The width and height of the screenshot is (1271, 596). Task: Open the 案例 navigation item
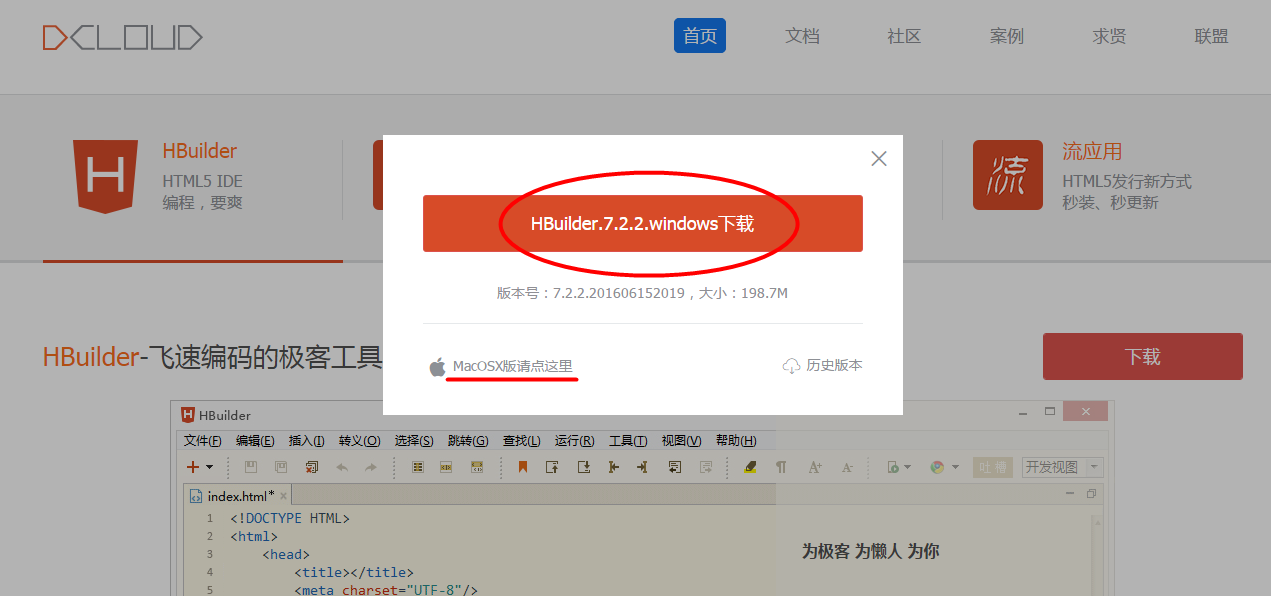click(x=1007, y=36)
